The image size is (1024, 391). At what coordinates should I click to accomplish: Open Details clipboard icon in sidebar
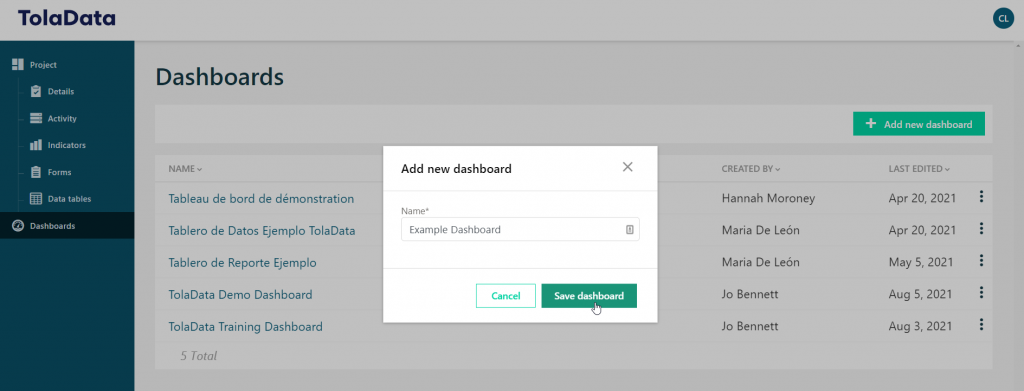pyautogui.click(x=37, y=91)
